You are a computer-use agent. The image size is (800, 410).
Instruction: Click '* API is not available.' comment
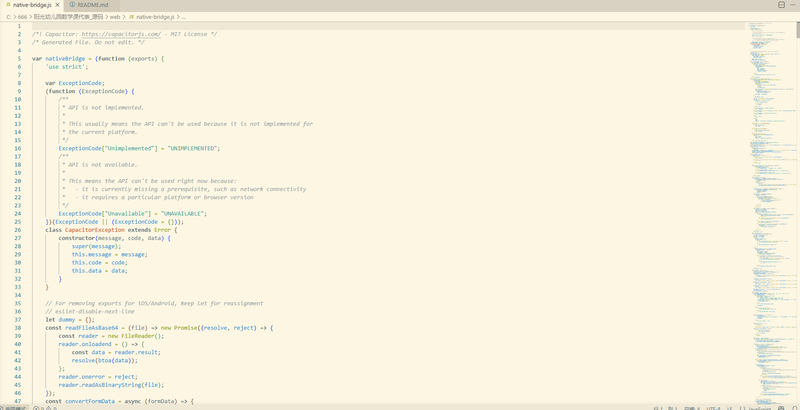pyautogui.click(x=99, y=165)
